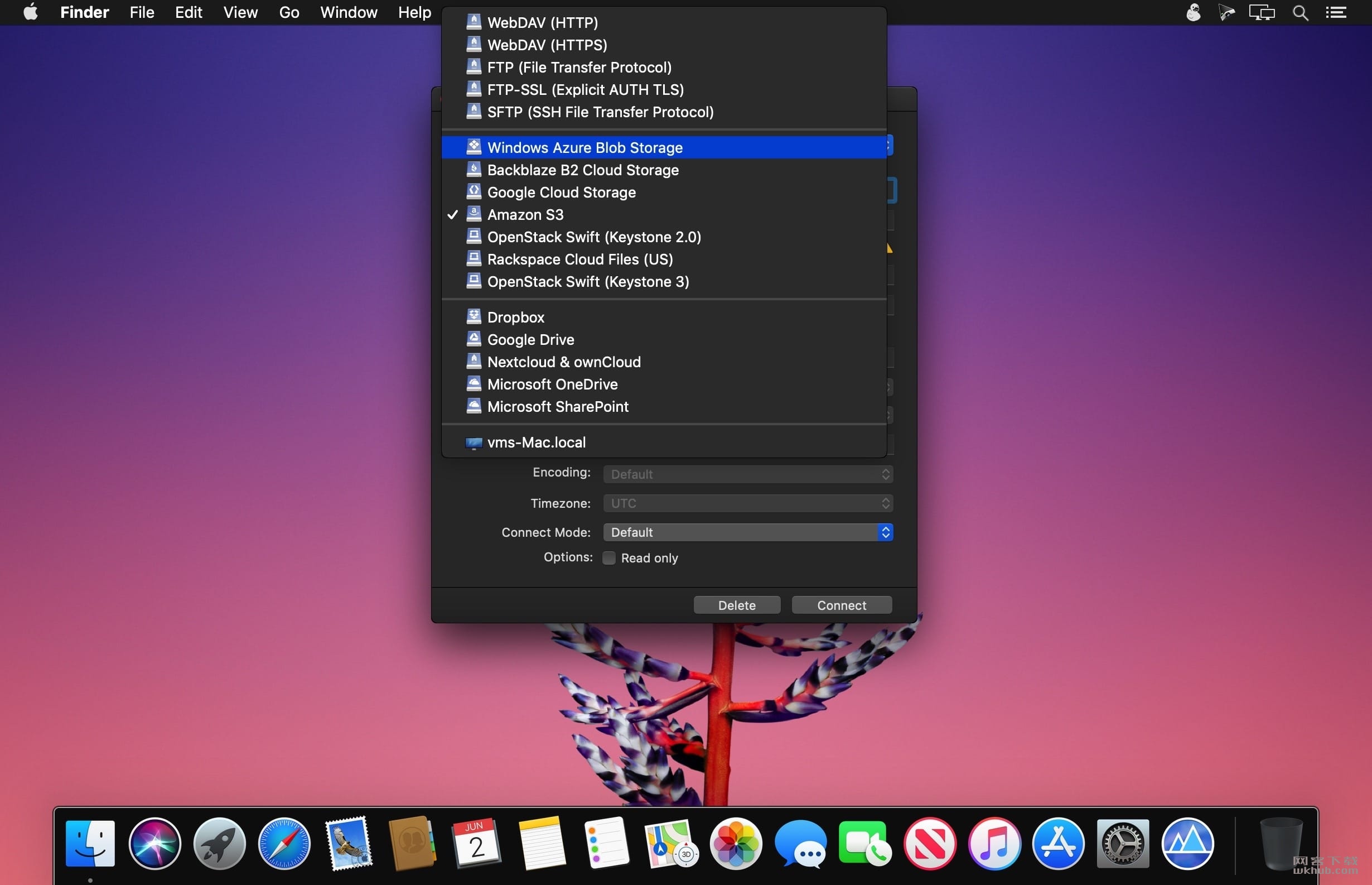Open the File menu

click(142, 12)
